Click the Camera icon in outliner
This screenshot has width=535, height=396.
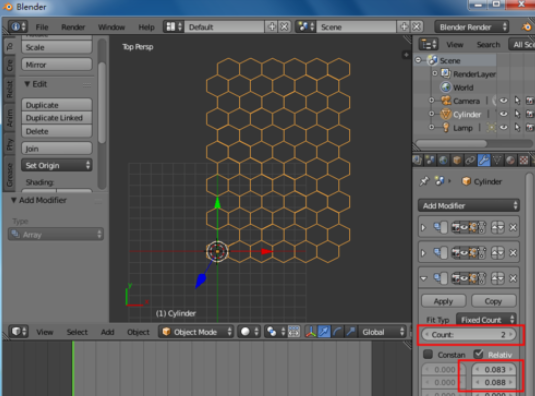pyautogui.click(x=446, y=101)
